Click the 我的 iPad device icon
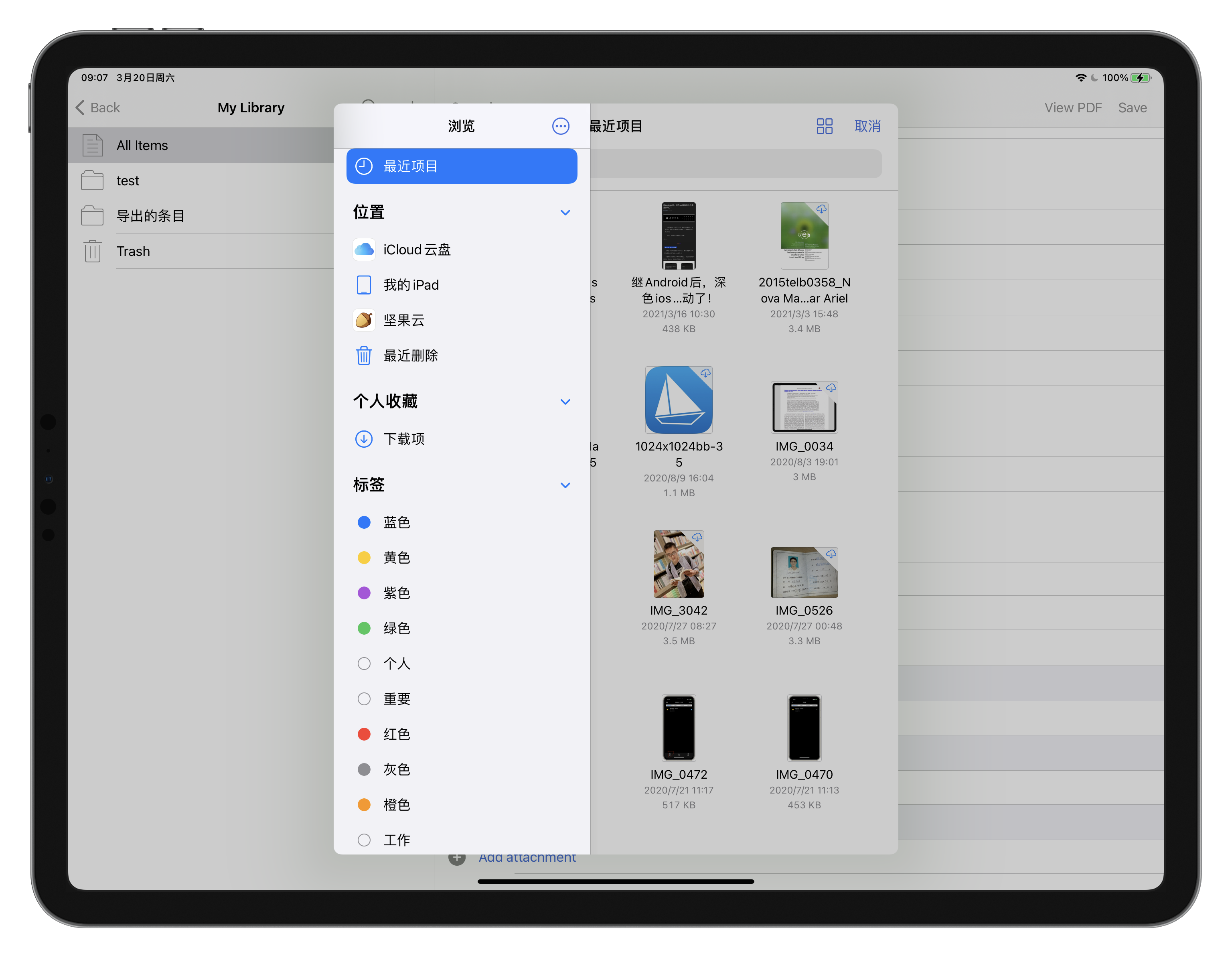The width and height of the screenshot is (1232, 958). pyautogui.click(x=364, y=285)
